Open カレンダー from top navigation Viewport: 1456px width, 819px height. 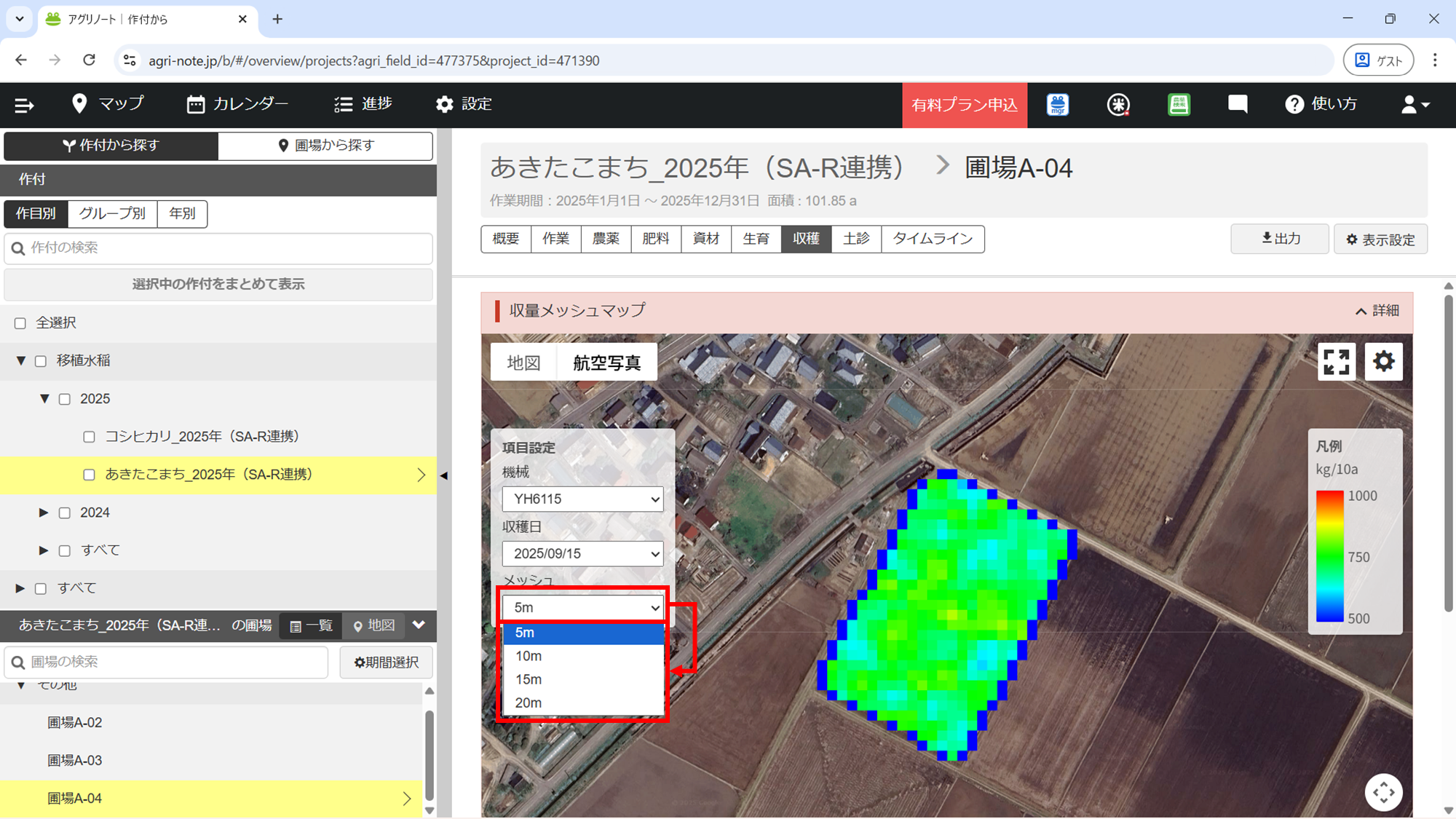point(237,104)
